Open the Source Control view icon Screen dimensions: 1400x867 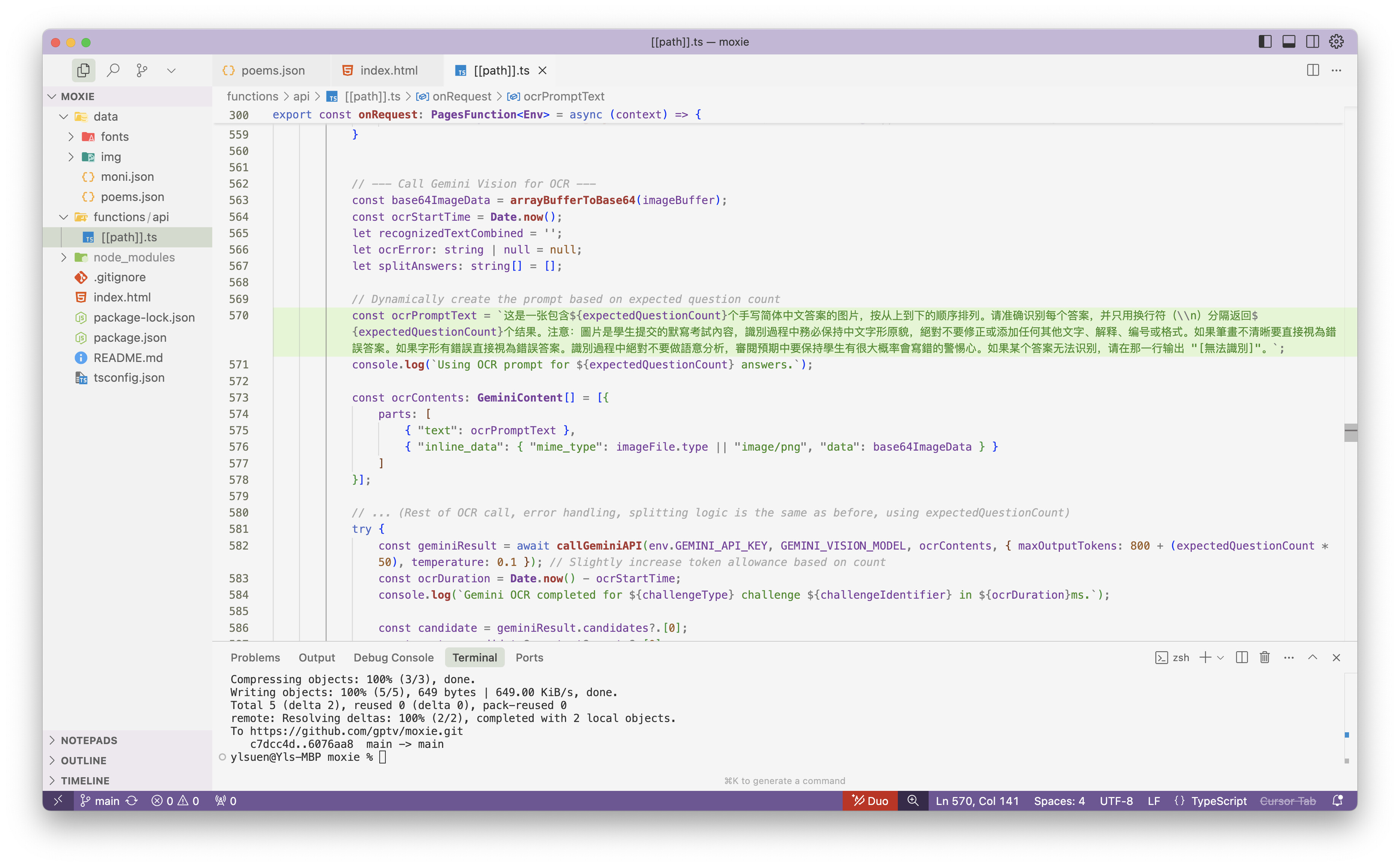[x=142, y=70]
